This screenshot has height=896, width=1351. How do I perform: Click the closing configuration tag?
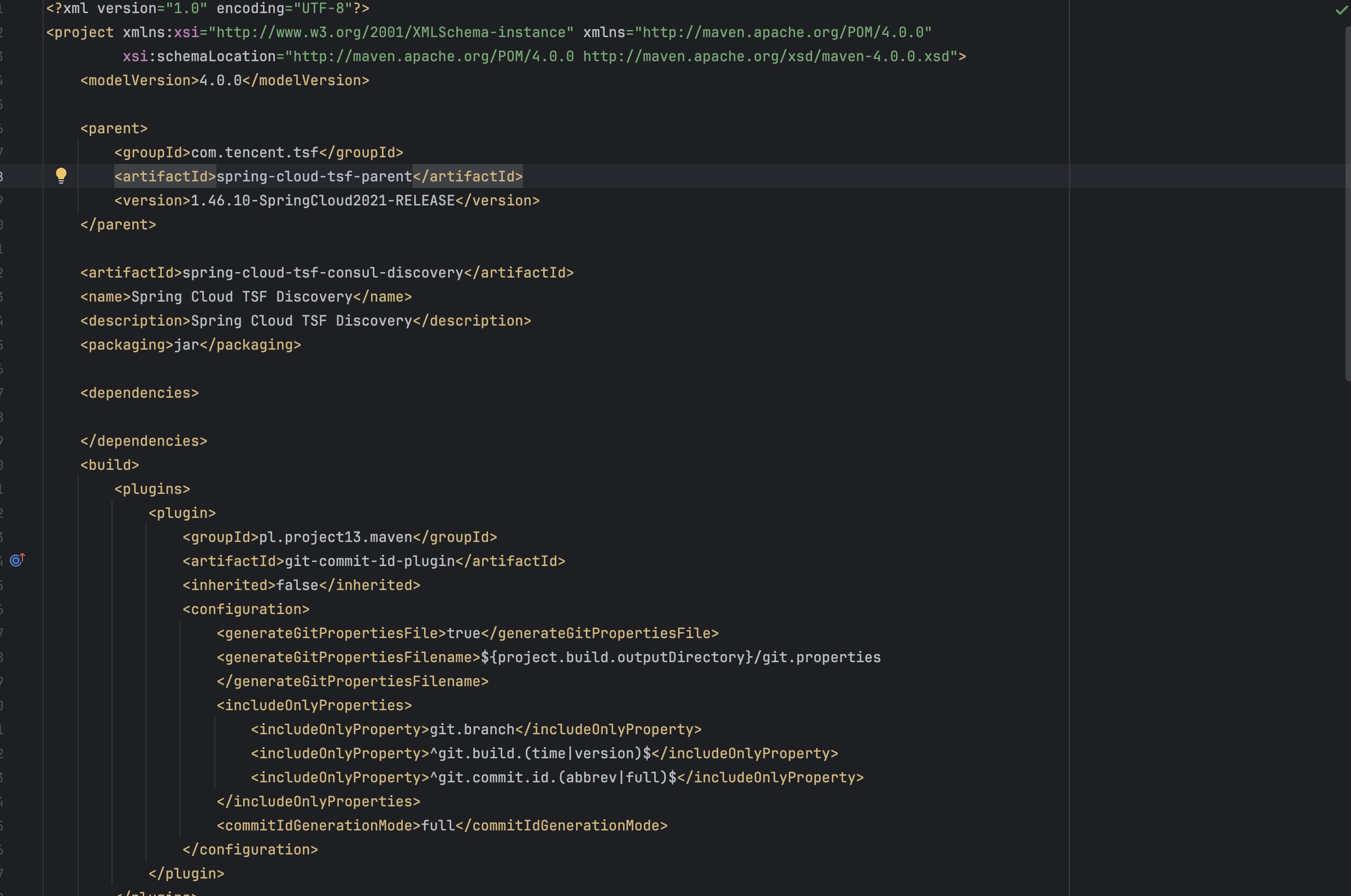tap(250, 848)
